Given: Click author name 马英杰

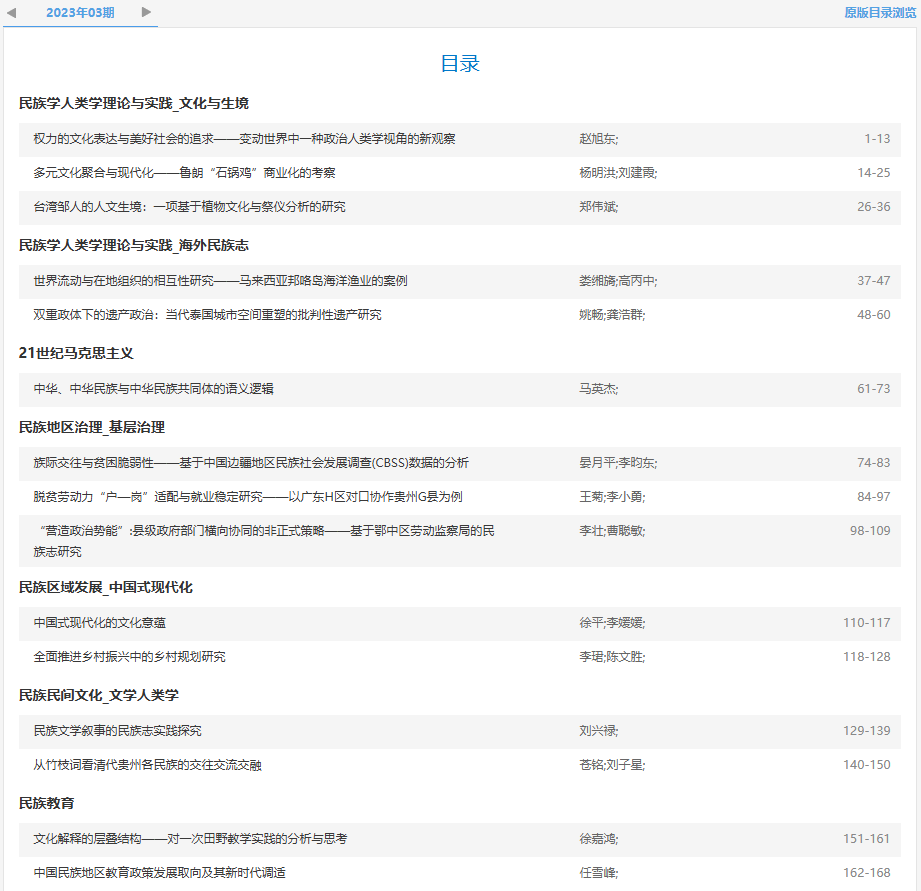Looking at the screenshot, I should 598,389.
